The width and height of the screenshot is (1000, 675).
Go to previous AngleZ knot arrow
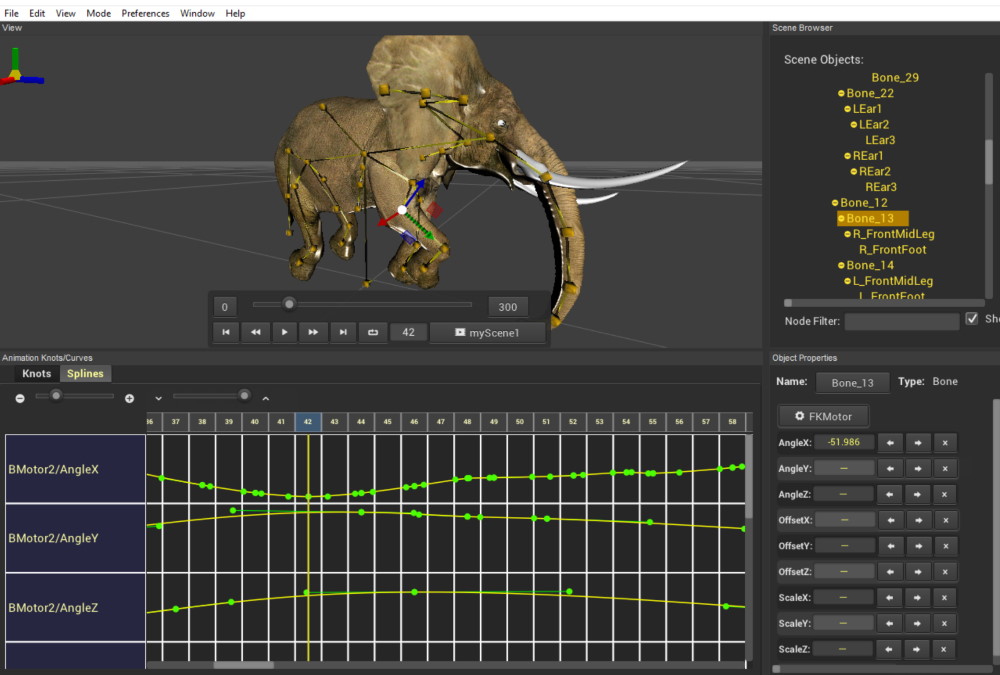(890, 494)
